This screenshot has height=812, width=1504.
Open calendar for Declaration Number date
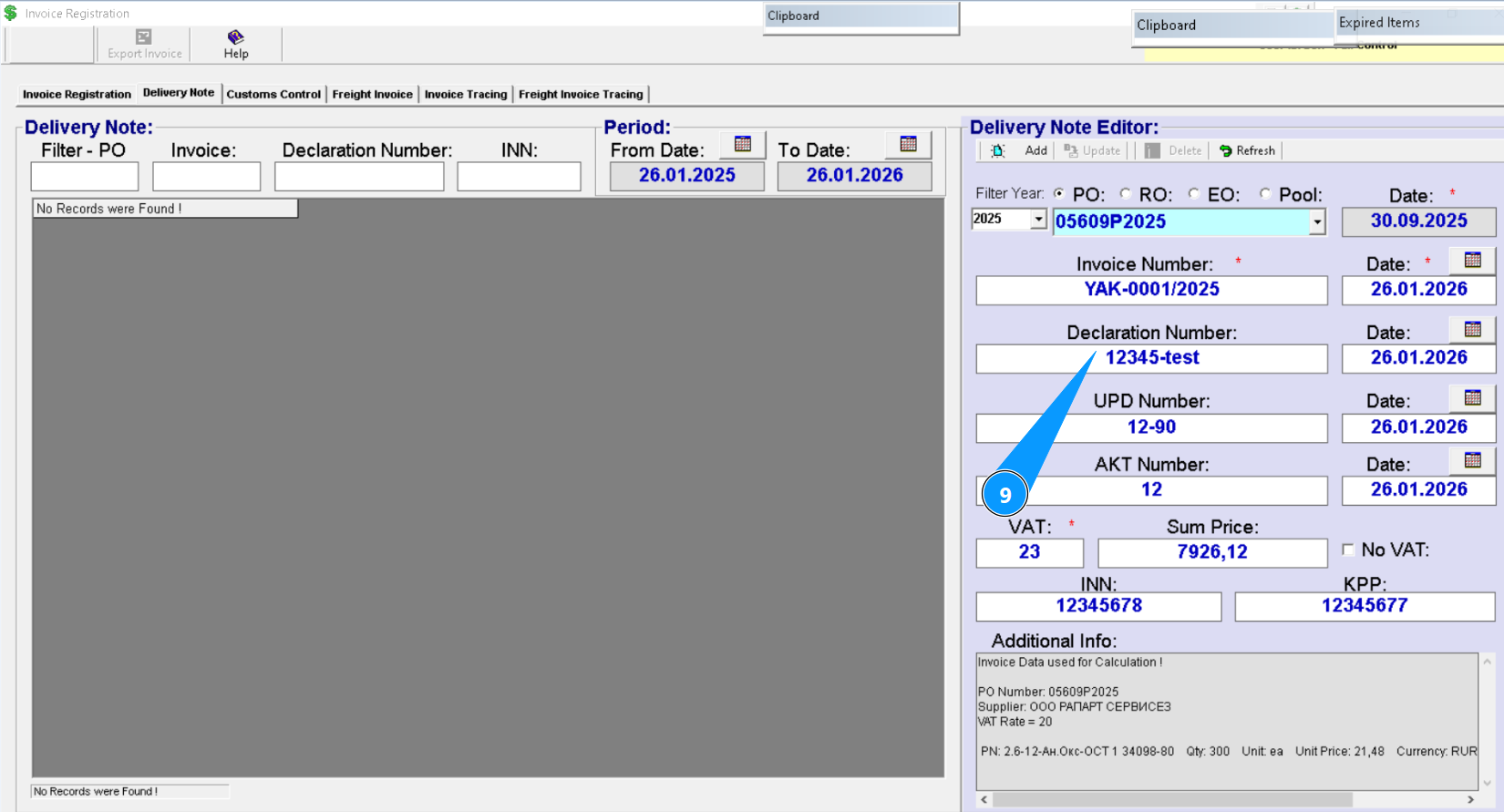click(x=1473, y=329)
